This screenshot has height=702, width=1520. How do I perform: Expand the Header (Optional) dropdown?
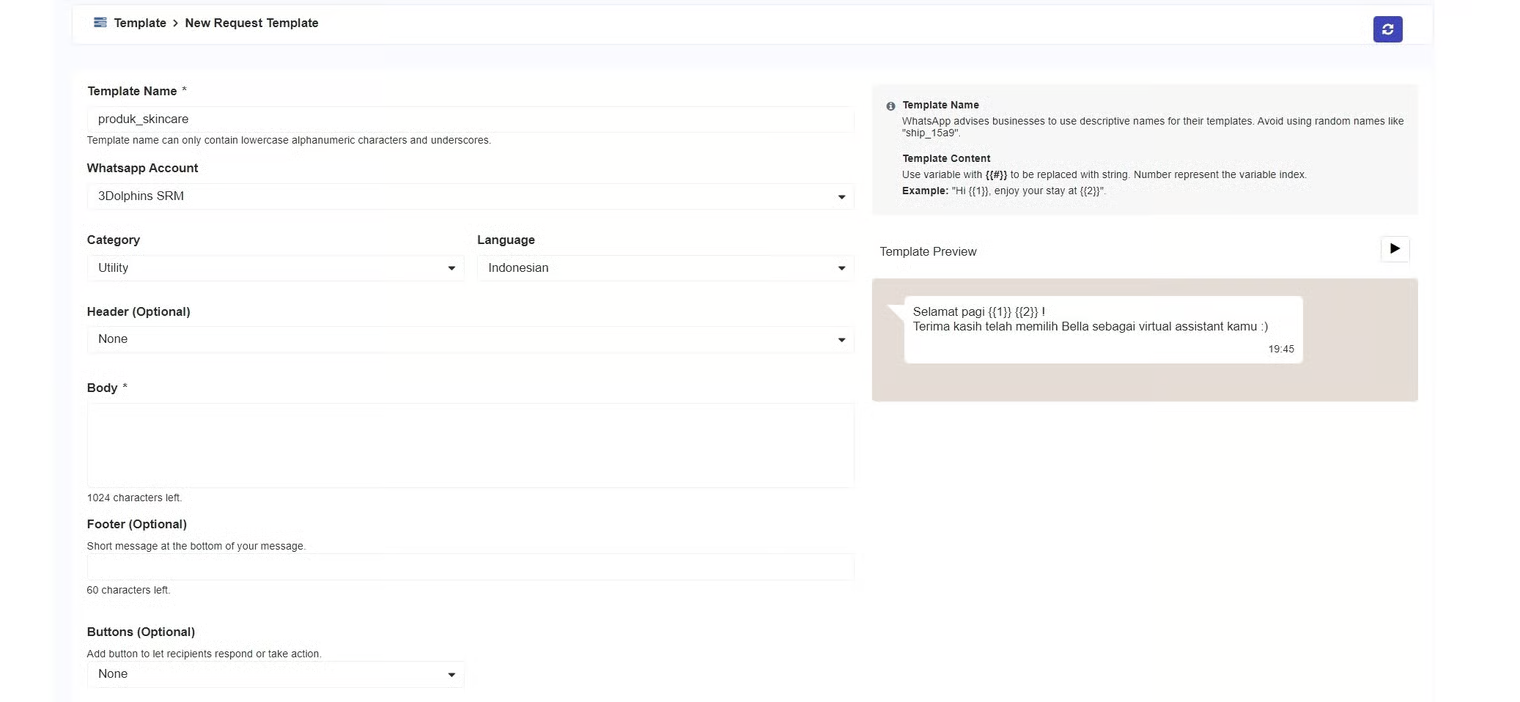click(470, 340)
